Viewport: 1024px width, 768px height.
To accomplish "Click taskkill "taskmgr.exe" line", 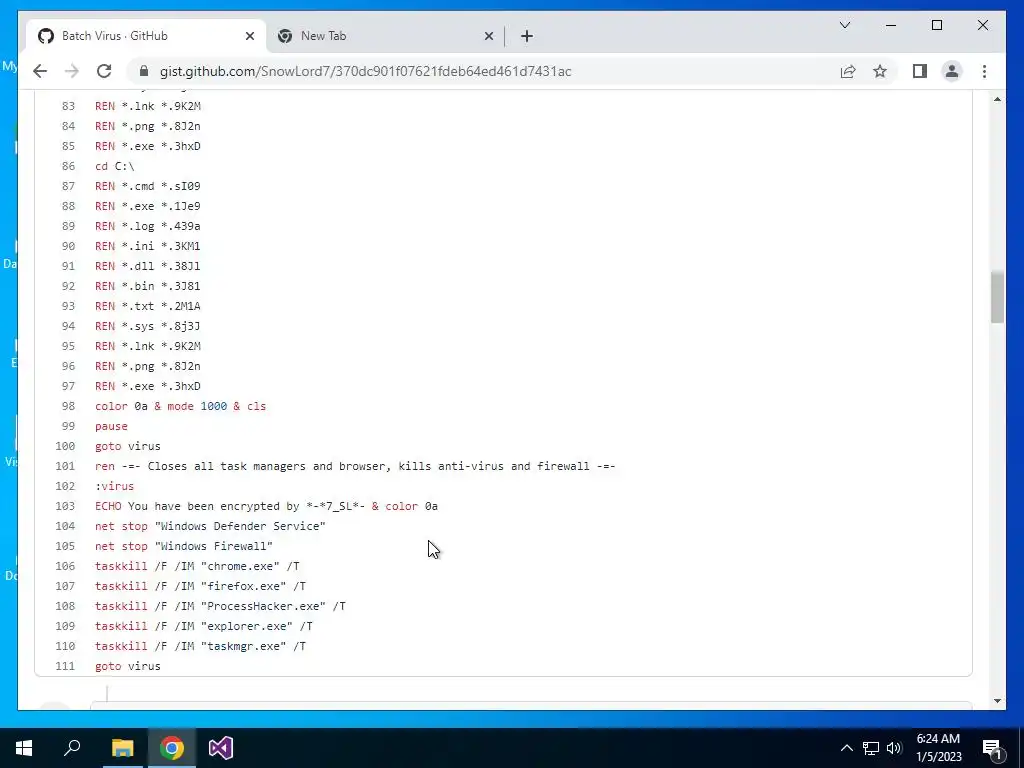I will pyautogui.click(x=200, y=646).
